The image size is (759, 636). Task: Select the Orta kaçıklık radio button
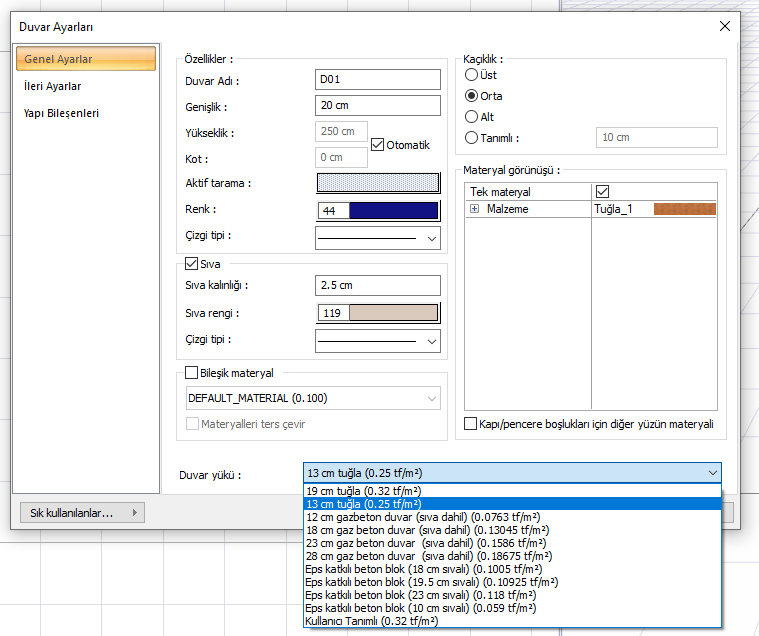[x=471, y=96]
